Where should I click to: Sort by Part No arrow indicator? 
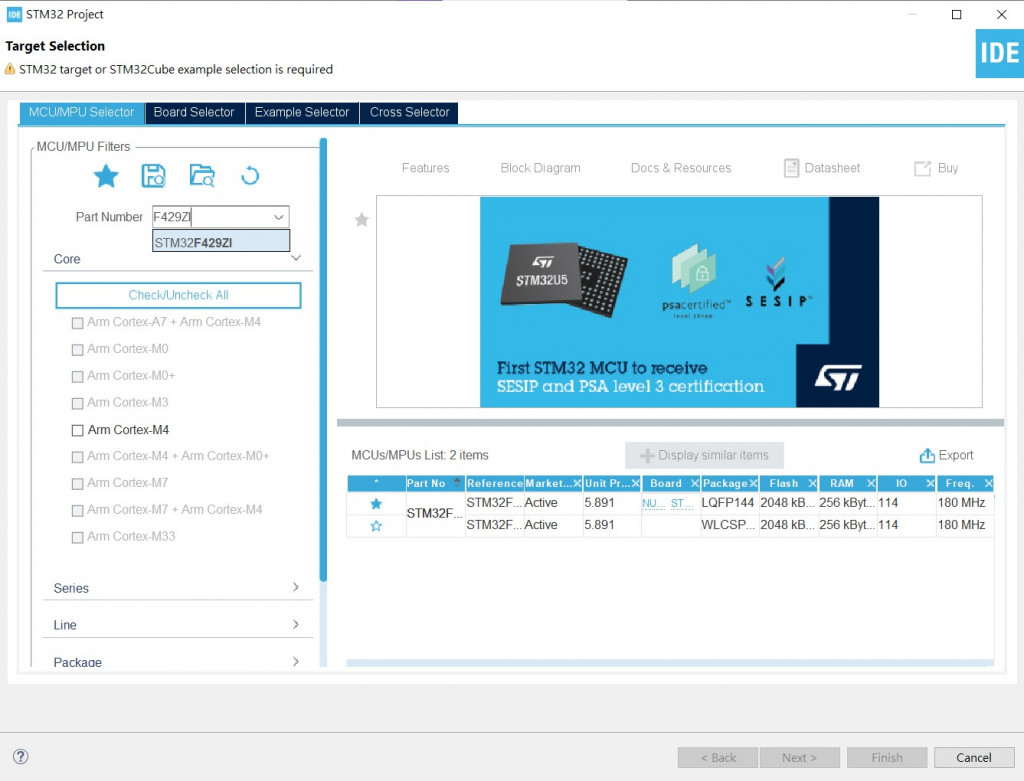point(457,482)
